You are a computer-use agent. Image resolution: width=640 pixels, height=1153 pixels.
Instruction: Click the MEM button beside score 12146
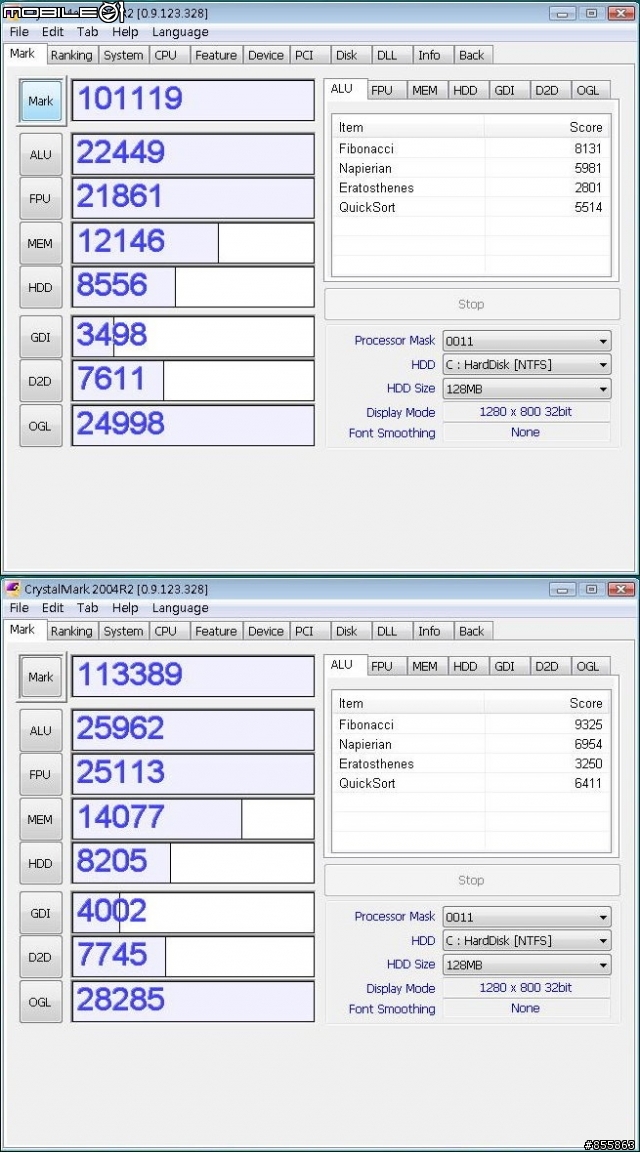click(x=40, y=243)
